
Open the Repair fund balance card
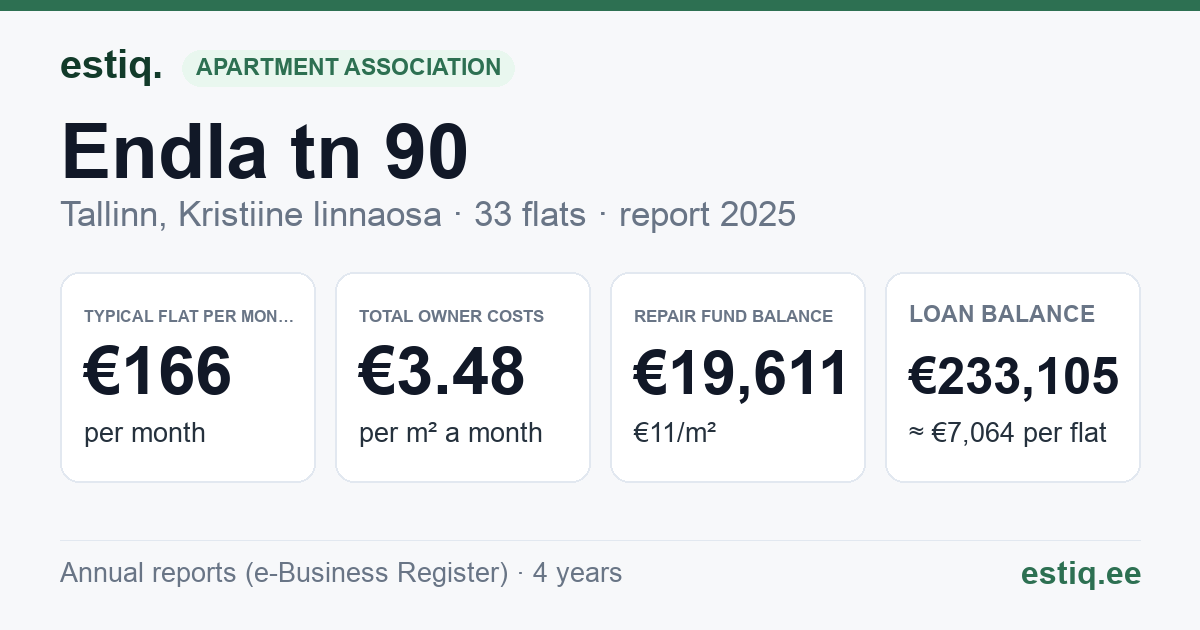tap(738, 377)
